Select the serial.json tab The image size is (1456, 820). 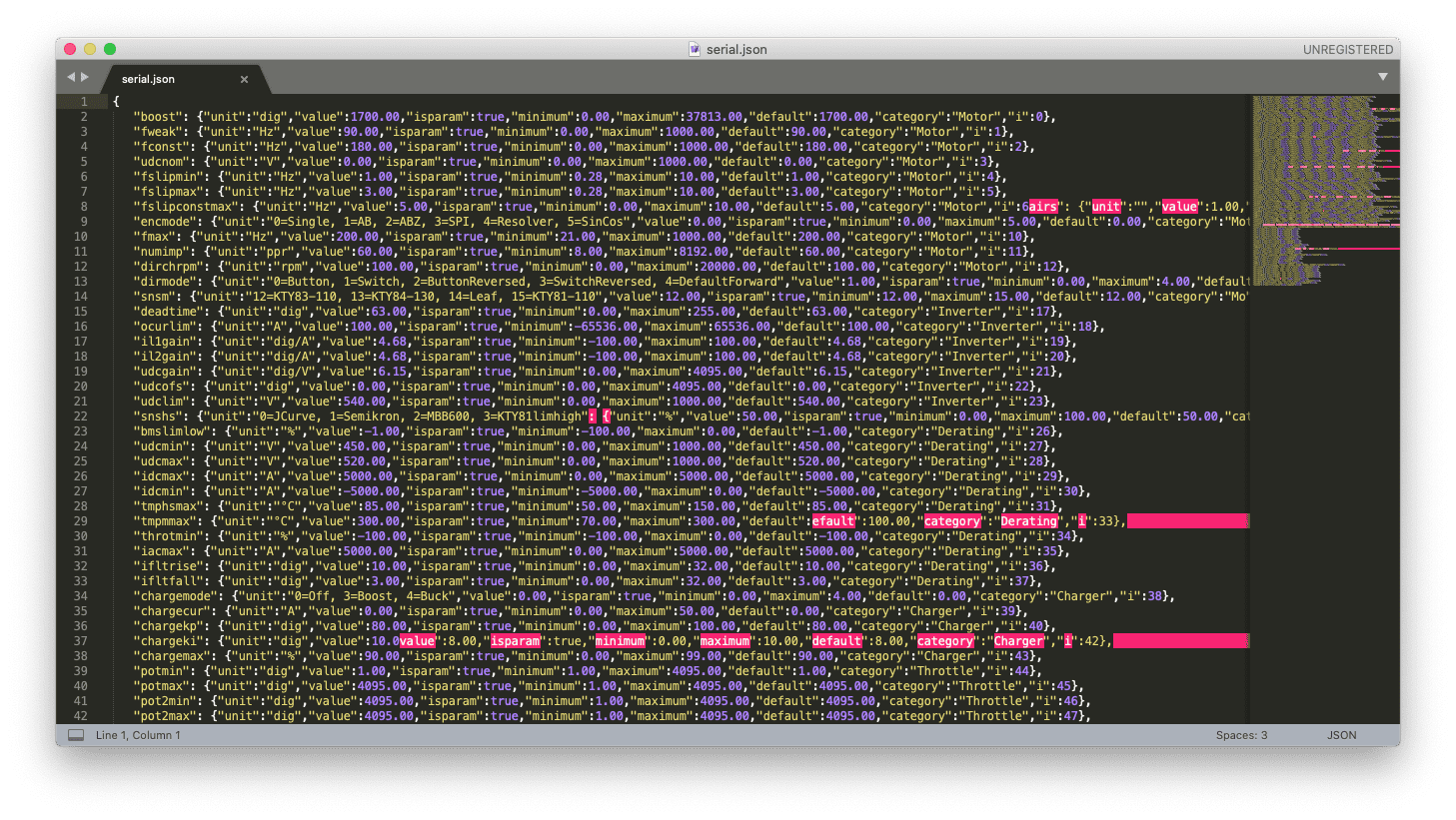point(150,79)
